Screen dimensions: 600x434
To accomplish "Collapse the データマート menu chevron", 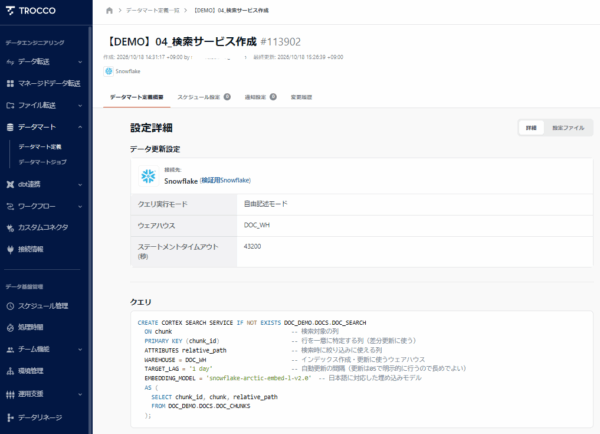I will (x=80, y=127).
